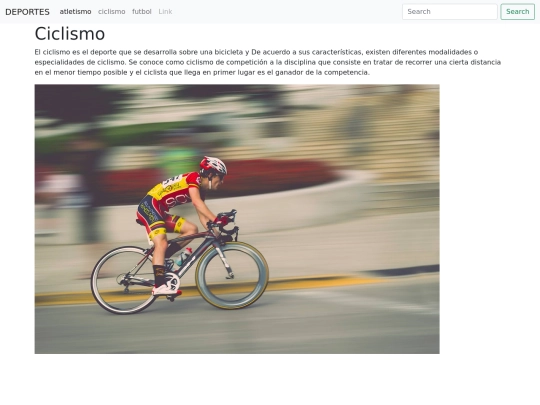Click the greyed-out Link nav item
Image resolution: width=540 pixels, height=405 pixels.
pos(165,12)
